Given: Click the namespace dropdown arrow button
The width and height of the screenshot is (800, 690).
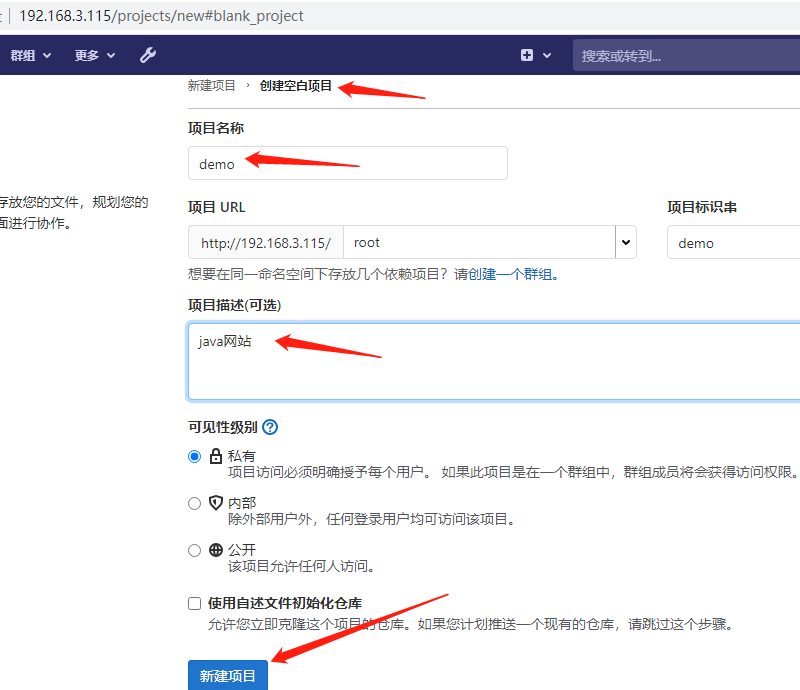Looking at the screenshot, I should (626, 242).
